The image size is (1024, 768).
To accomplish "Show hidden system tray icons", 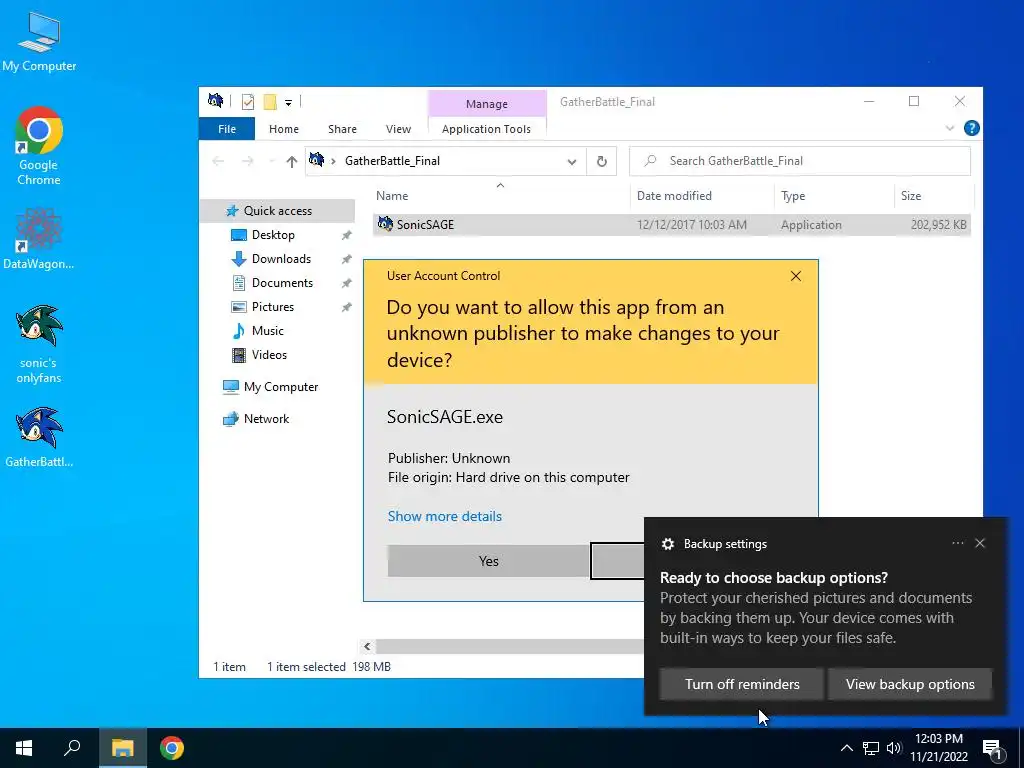I will (846, 748).
